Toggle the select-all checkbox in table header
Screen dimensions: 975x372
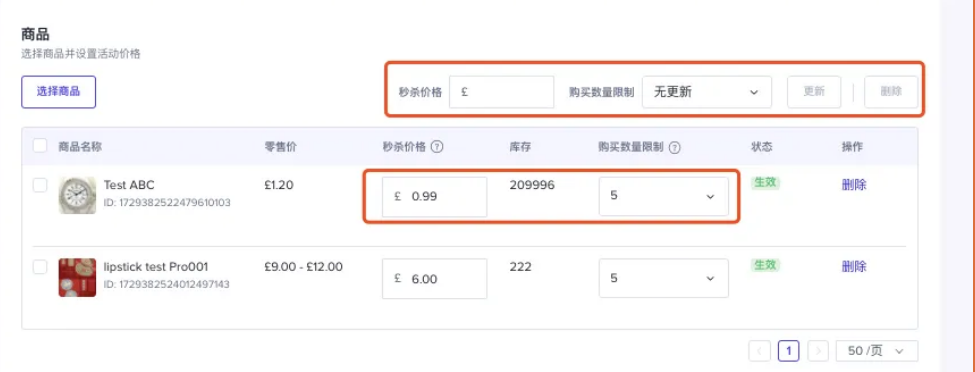tap(40, 146)
